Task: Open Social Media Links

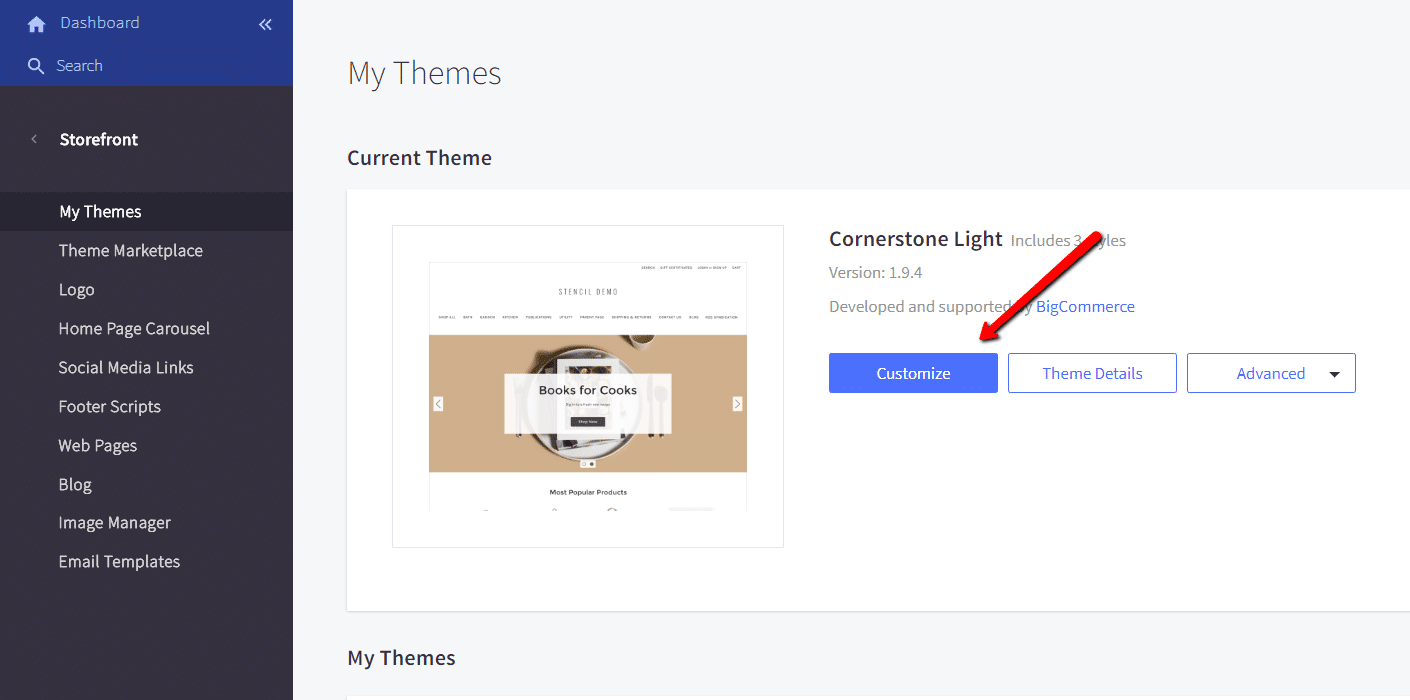Action: click(x=126, y=368)
